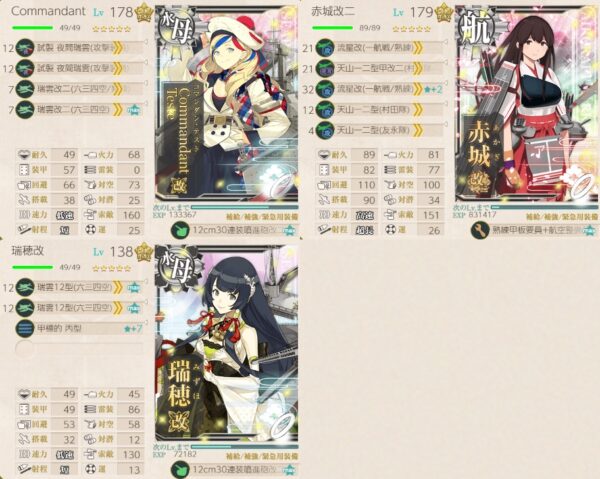Open the Commandant Teste card portrait
Image resolution: width=600 pixels, height=479 pixels.
[x=227, y=103]
